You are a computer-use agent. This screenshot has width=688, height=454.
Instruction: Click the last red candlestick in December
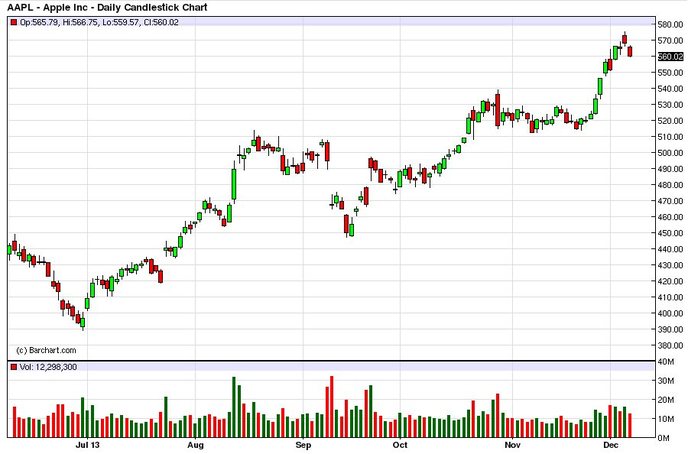point(630,51)
